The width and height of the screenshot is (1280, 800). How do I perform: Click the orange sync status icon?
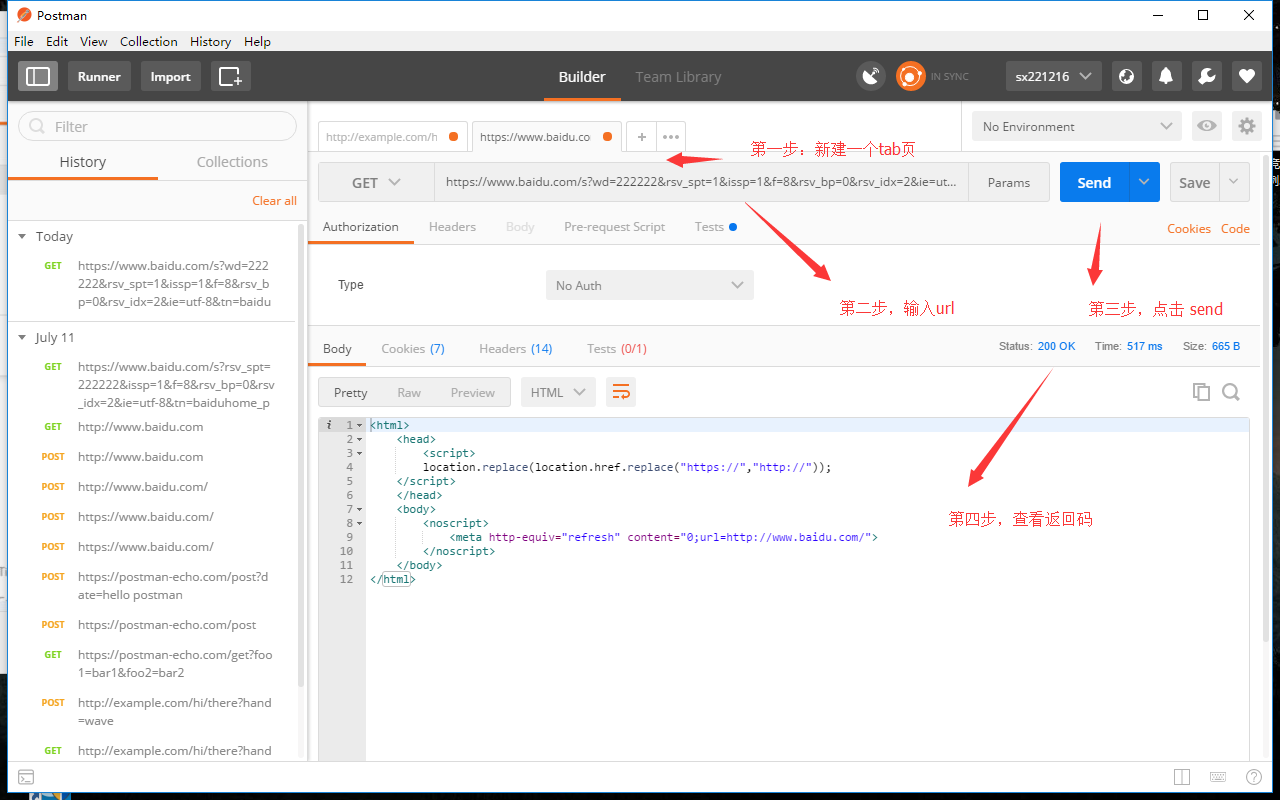pos(910,76)
